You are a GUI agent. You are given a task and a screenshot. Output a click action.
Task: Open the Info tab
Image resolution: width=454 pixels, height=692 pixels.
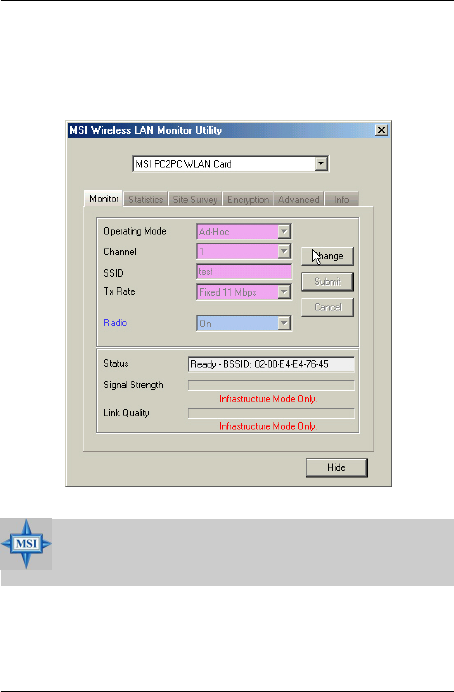coord(341,199)
